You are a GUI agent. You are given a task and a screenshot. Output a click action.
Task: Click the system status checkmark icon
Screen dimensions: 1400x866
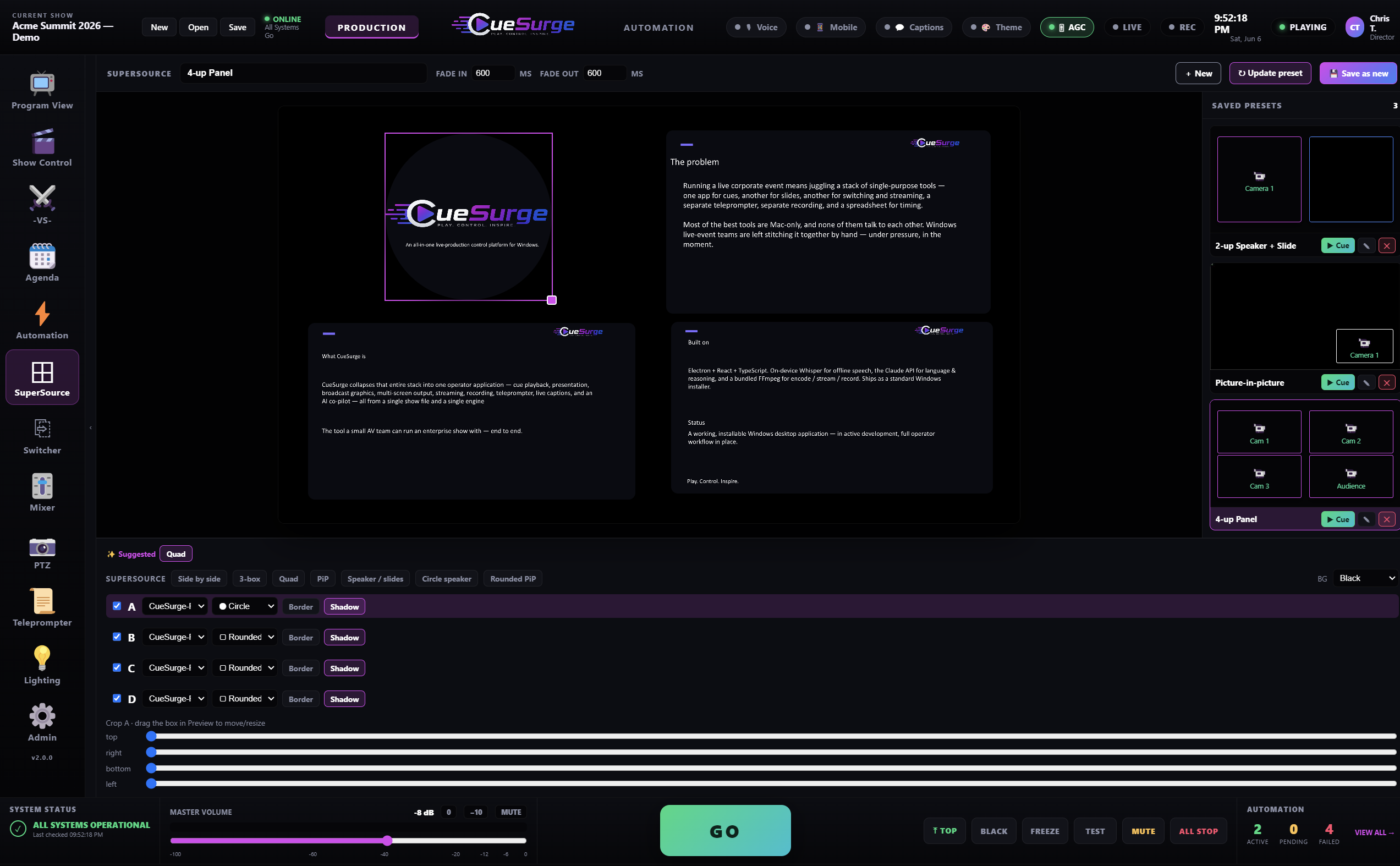click(18, 829)
